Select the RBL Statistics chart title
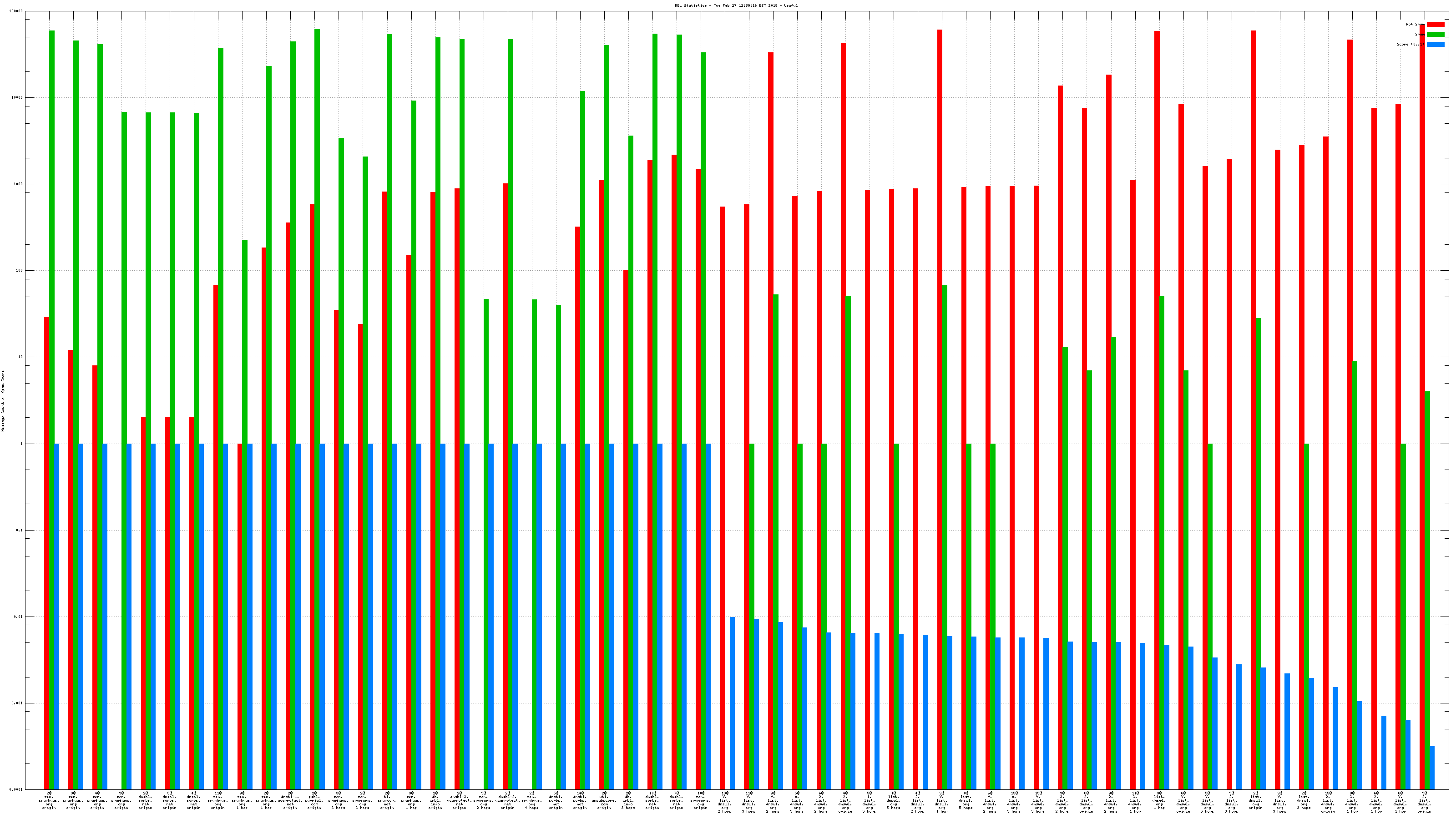 pos(736,5)
